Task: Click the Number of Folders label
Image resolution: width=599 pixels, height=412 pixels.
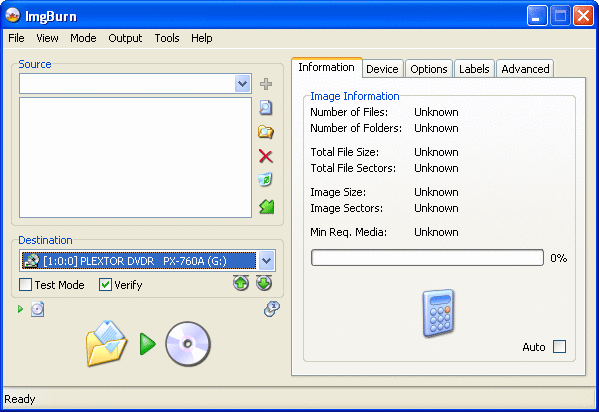Action: 356,128
